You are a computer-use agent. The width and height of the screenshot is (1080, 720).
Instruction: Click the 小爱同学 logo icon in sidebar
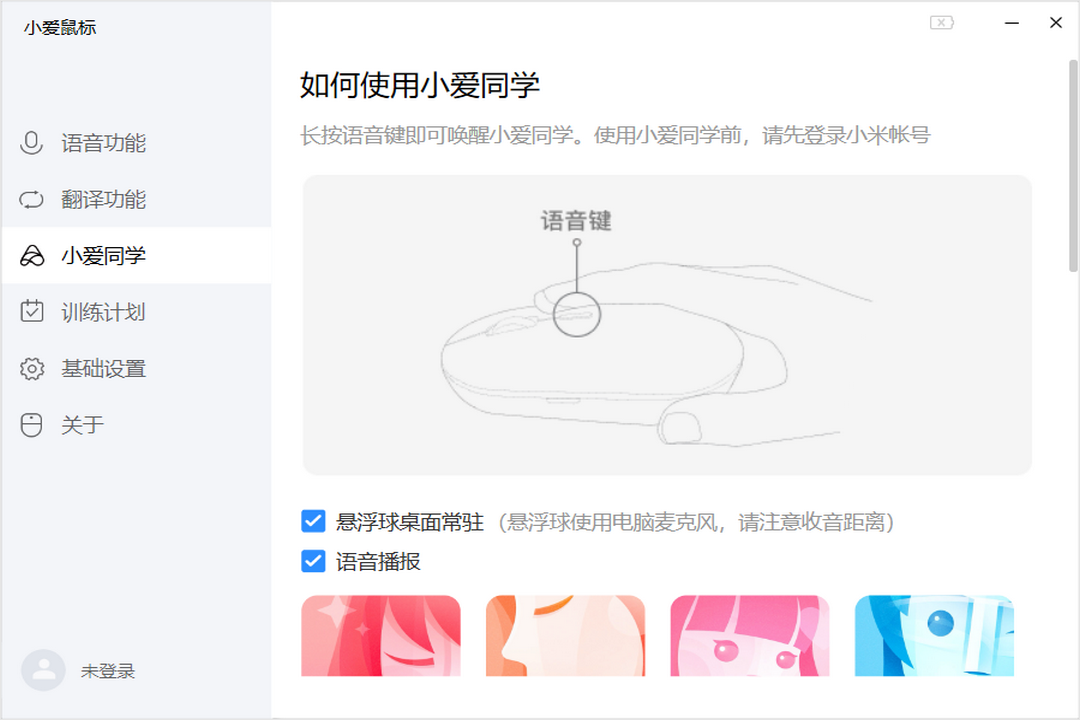[32, 256]
